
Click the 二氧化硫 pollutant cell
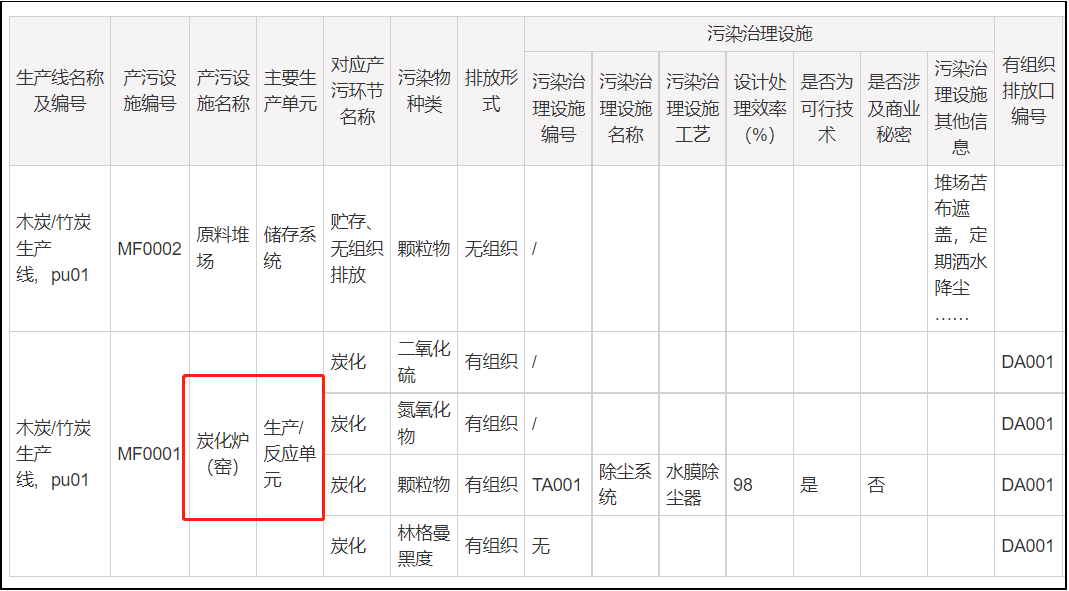pos(422,362)
